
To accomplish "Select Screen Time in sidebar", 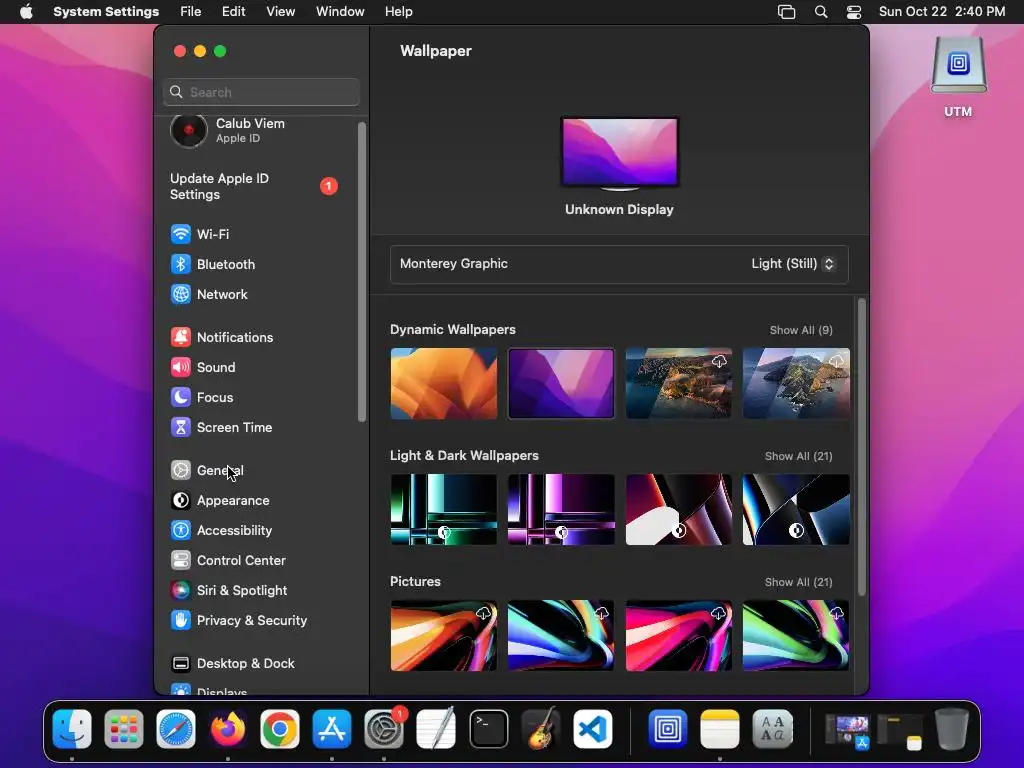I will tap(221, 427).
